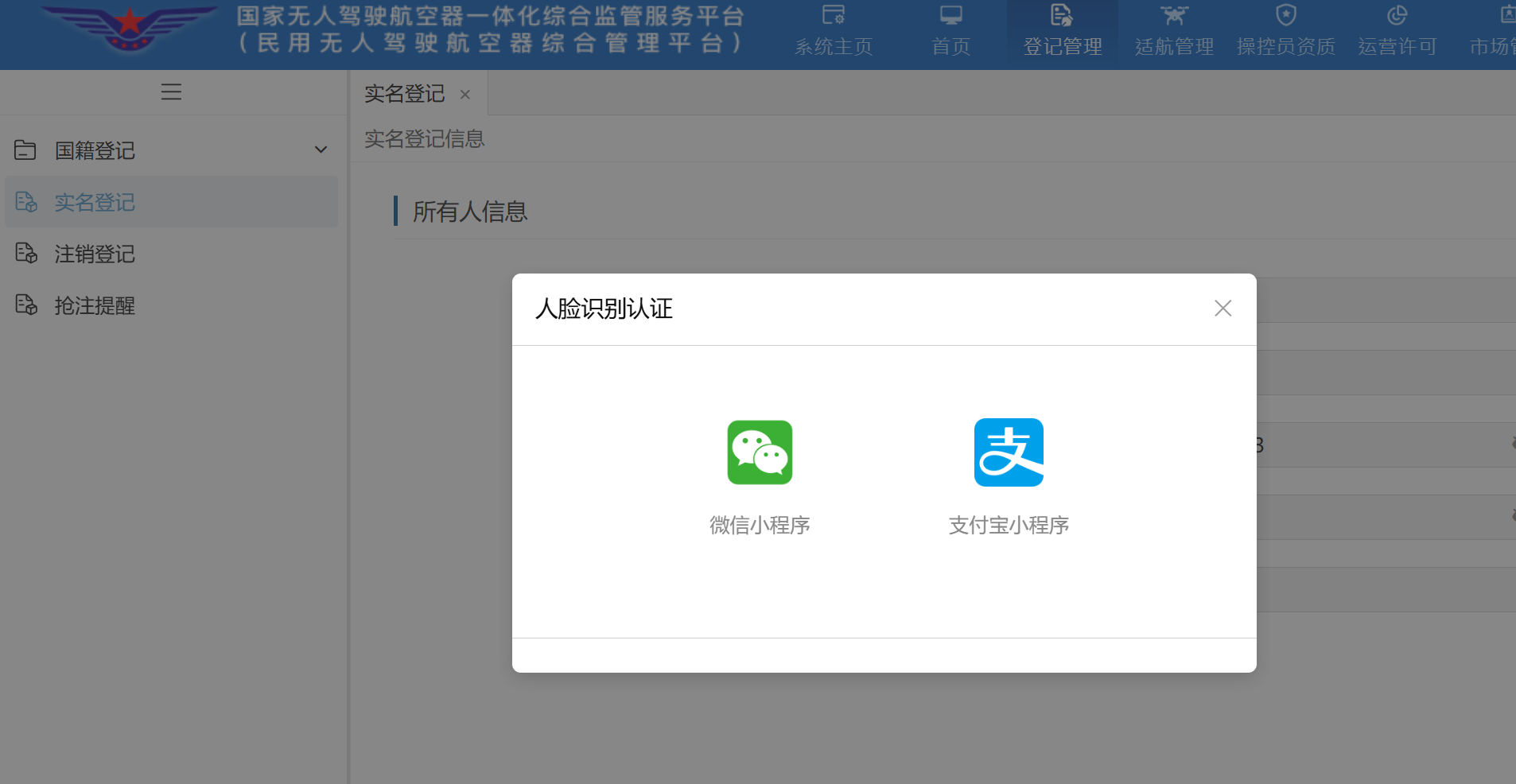Click the 系统主页 window-gear icon

(834, 15)
